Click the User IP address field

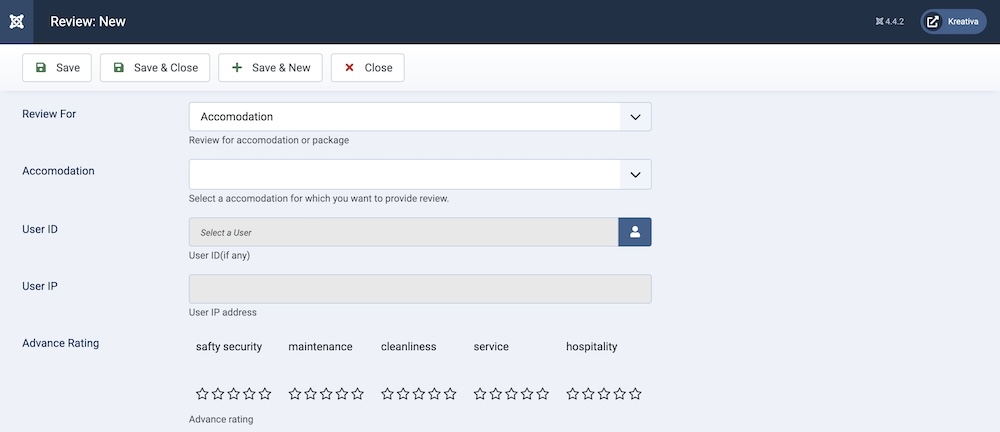point(420,289)
